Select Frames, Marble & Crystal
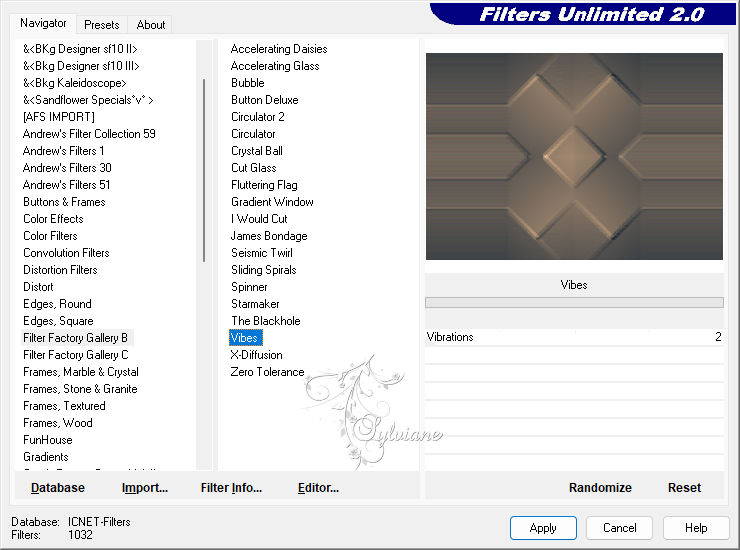Image resolution: width=740 pixels, height=550 pixels. [81, 372]
